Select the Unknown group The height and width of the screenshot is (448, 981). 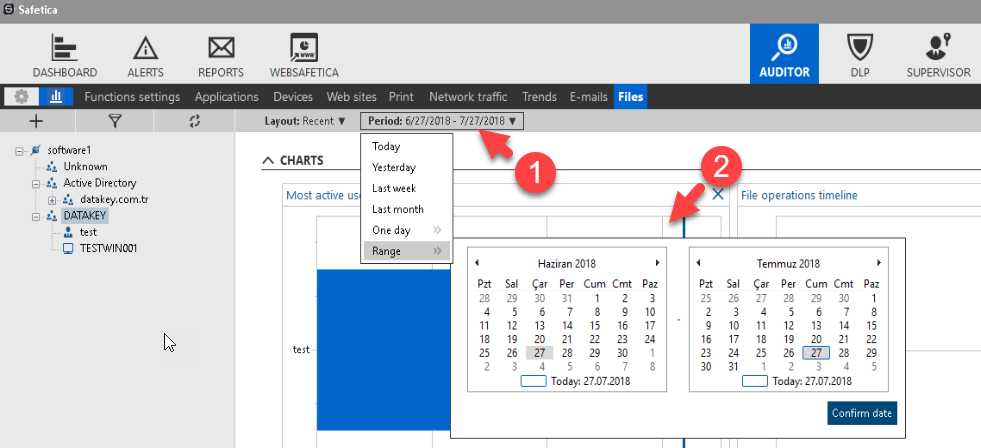(x=85, y=166)
